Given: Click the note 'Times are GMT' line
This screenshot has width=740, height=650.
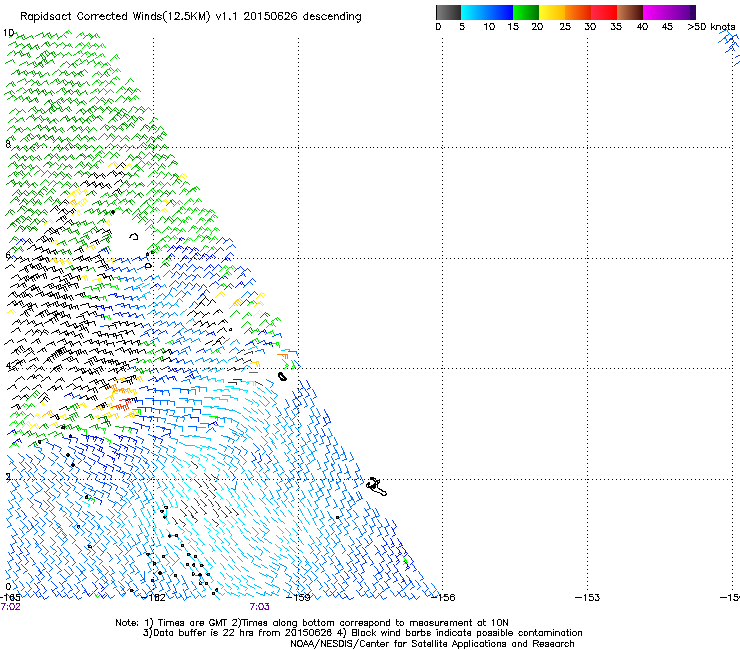Looking at the screenshot, I should pyautogui.click(x=312, y=623).
